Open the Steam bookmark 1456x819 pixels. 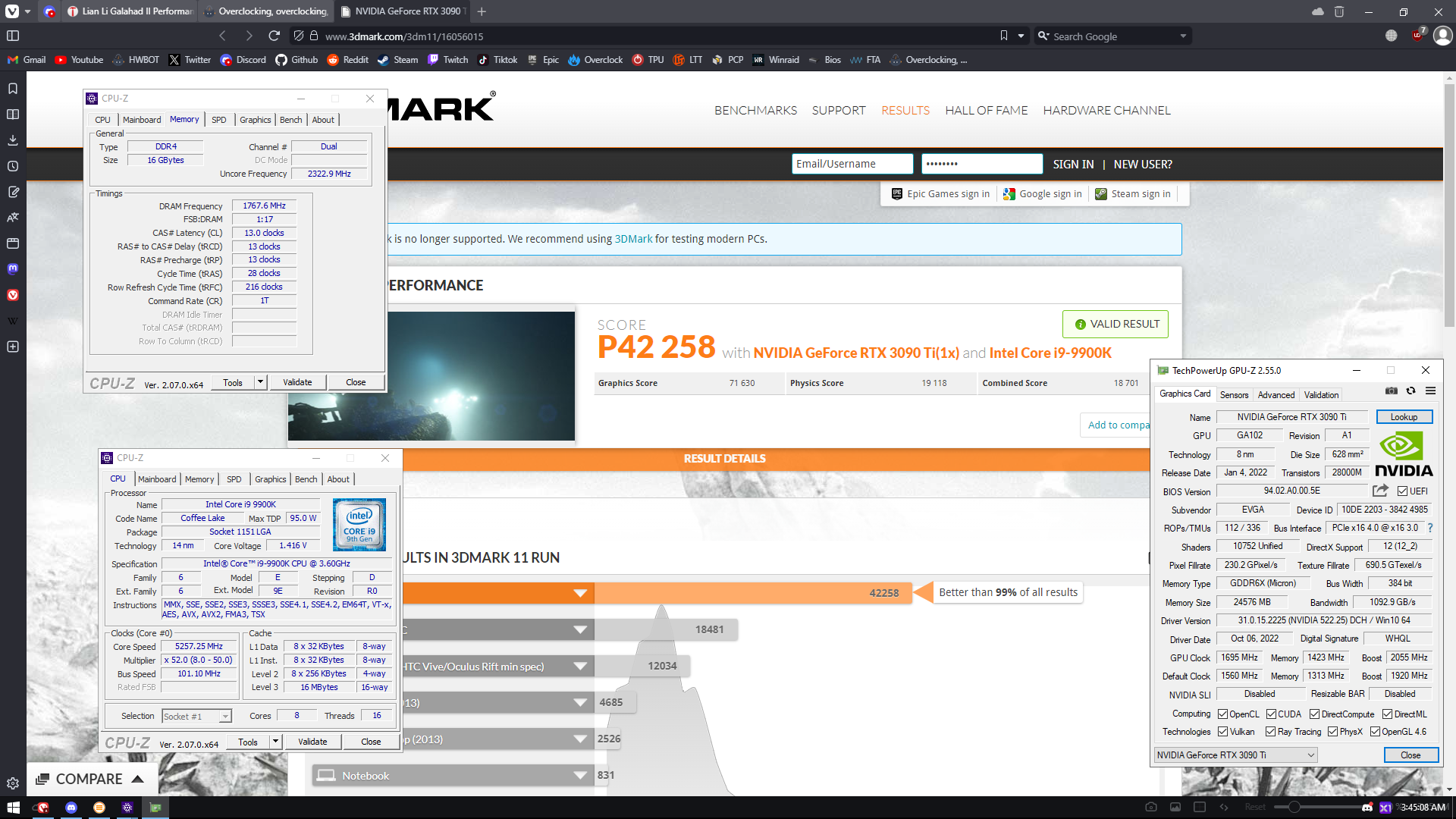[397, 60]
